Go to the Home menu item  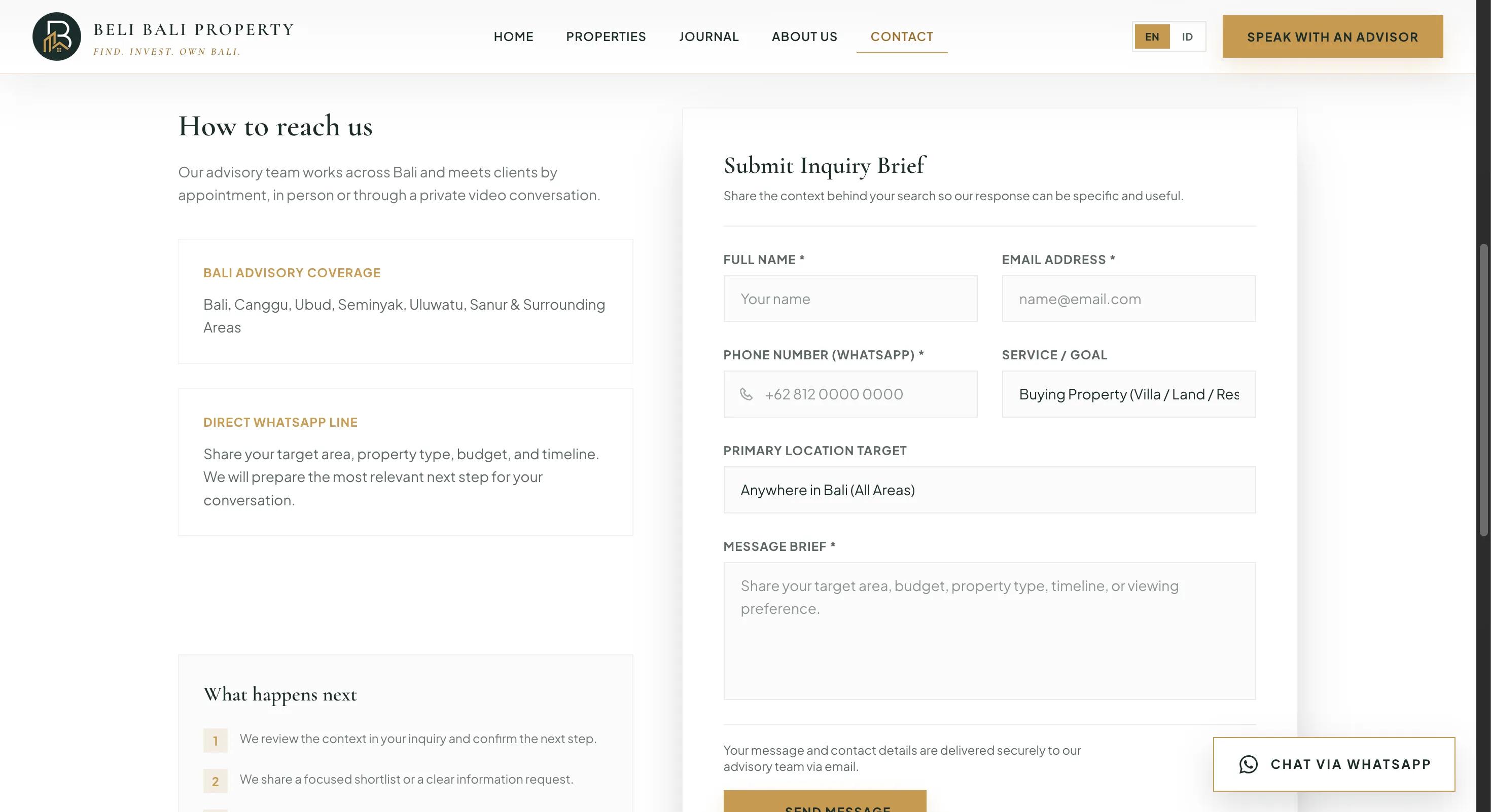click(513, 36)
